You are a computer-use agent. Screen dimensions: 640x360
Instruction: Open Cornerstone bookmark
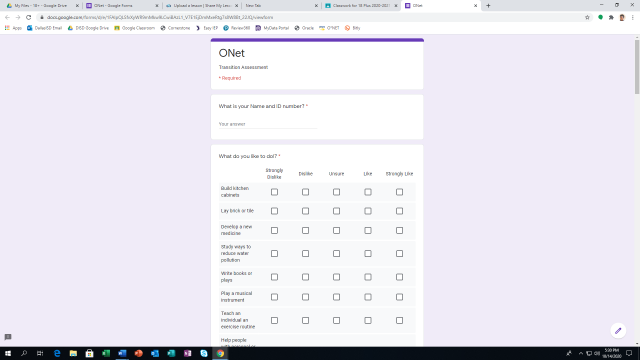tap(176, 28)
